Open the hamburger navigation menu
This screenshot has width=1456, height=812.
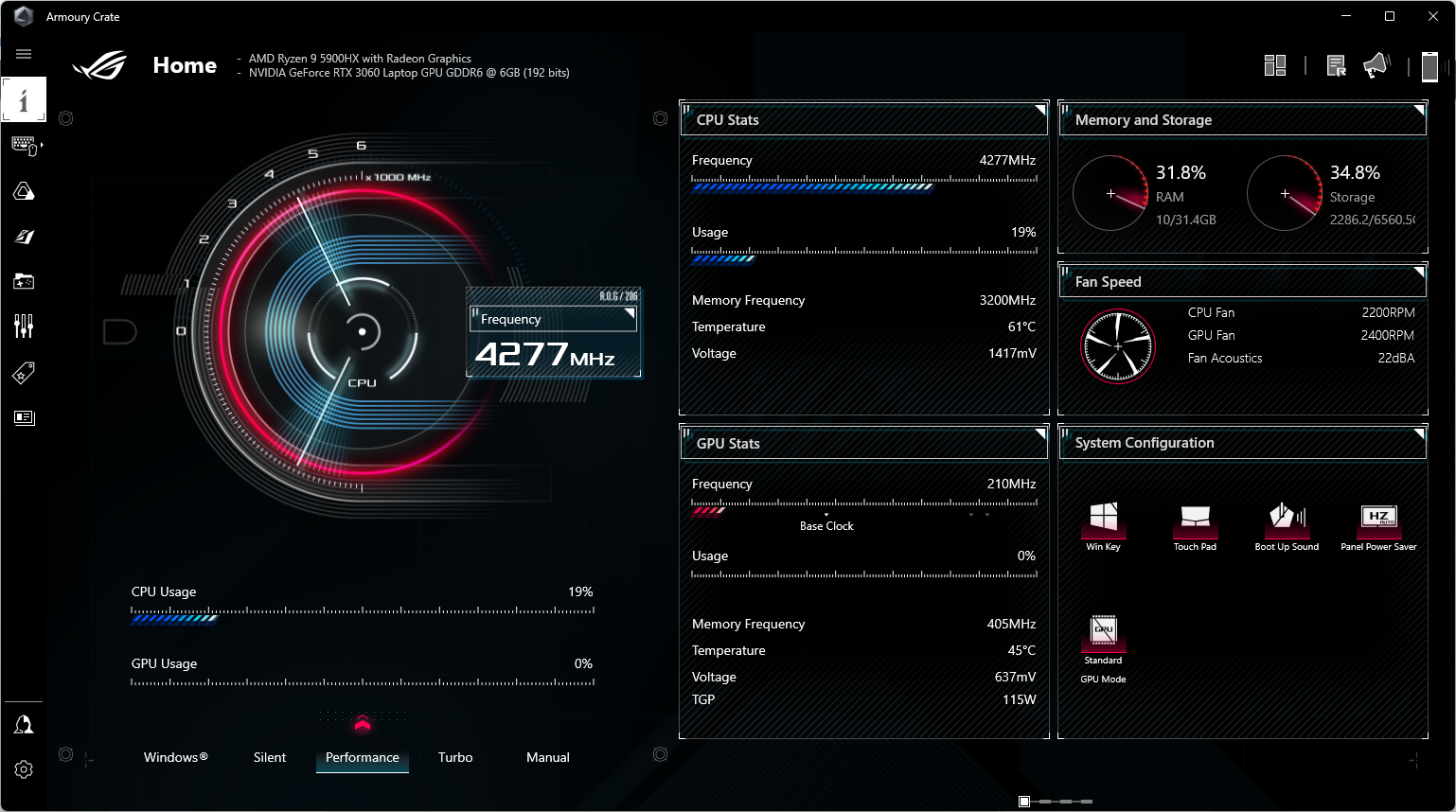24,54
